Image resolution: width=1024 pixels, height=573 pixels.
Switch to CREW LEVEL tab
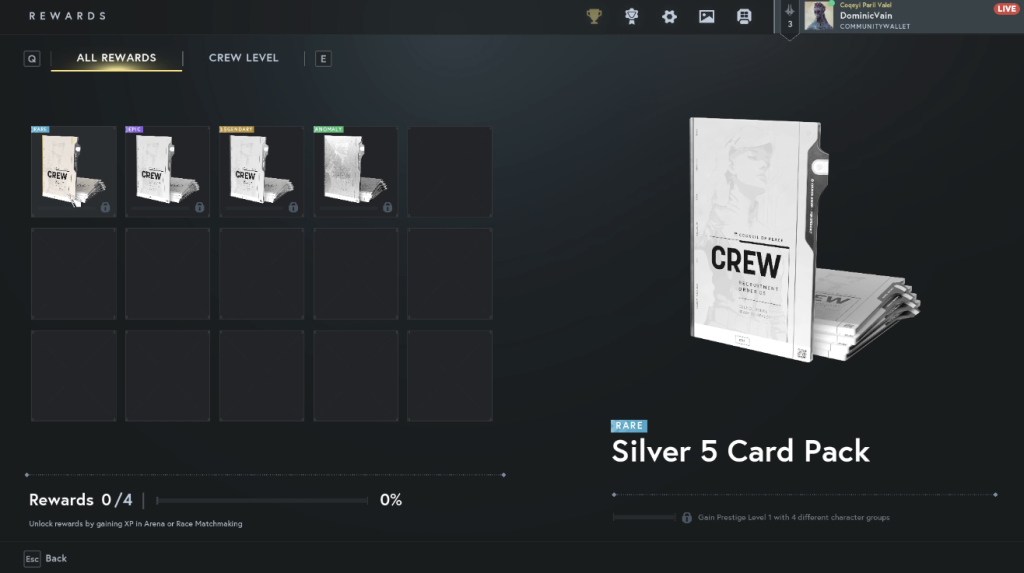(x=244, y=58)
